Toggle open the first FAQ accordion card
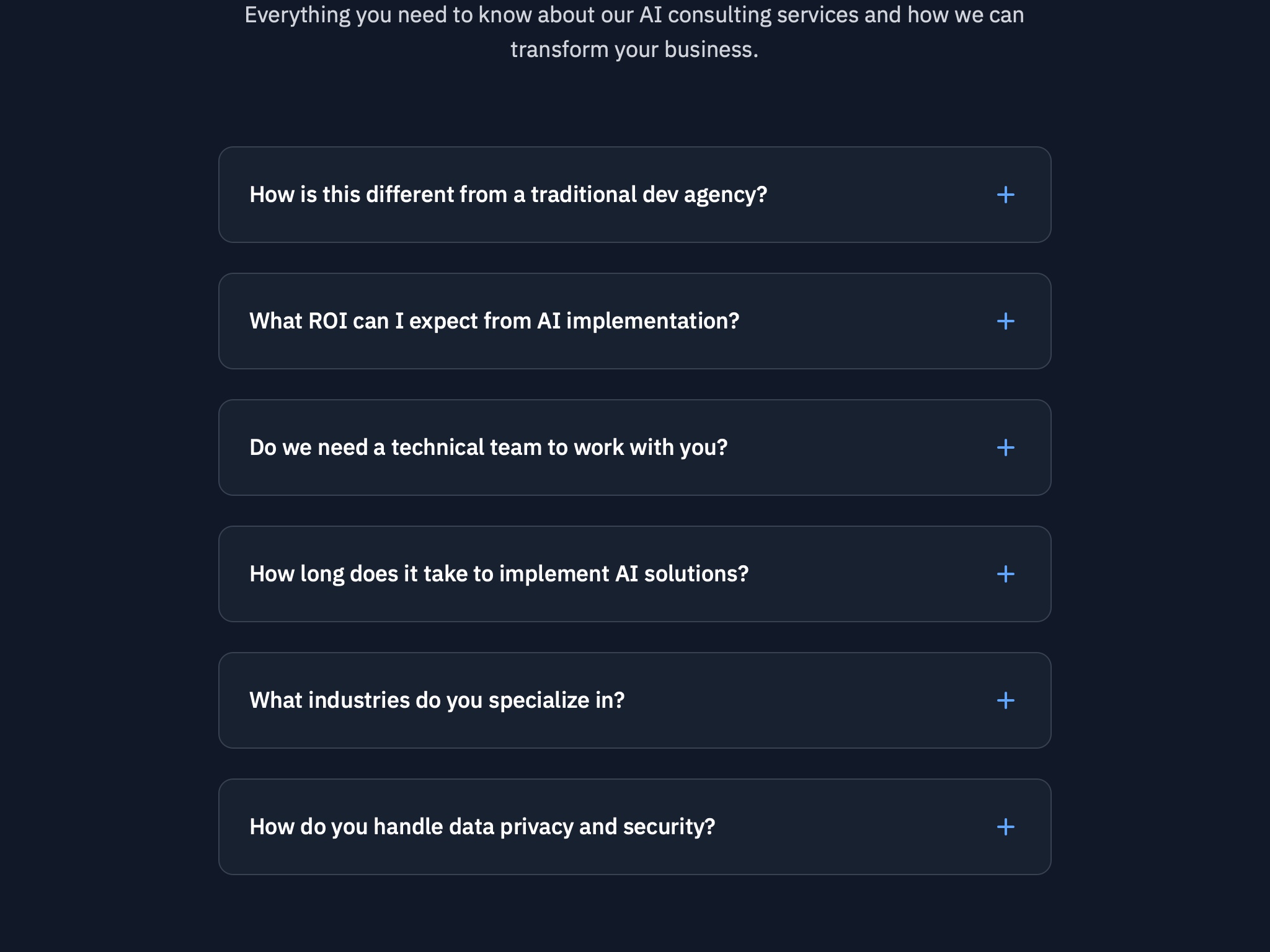 coord(635,194)
